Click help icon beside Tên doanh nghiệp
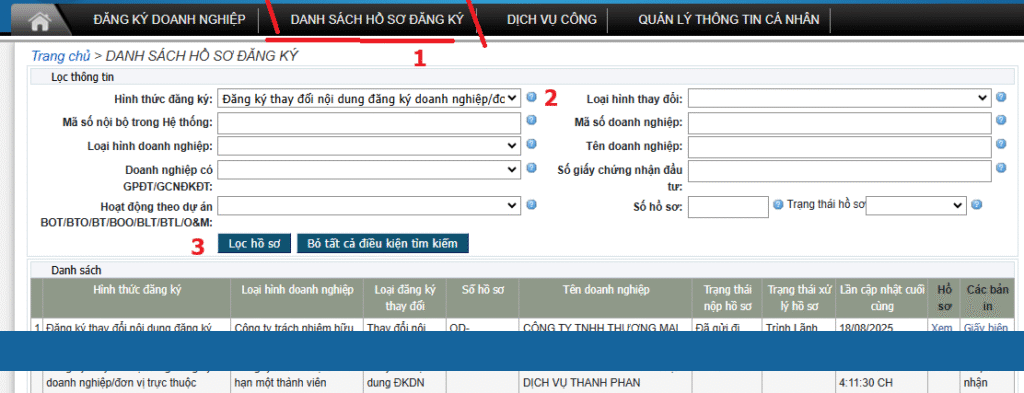The image size is (1024, 393). tap(1002, 144)
